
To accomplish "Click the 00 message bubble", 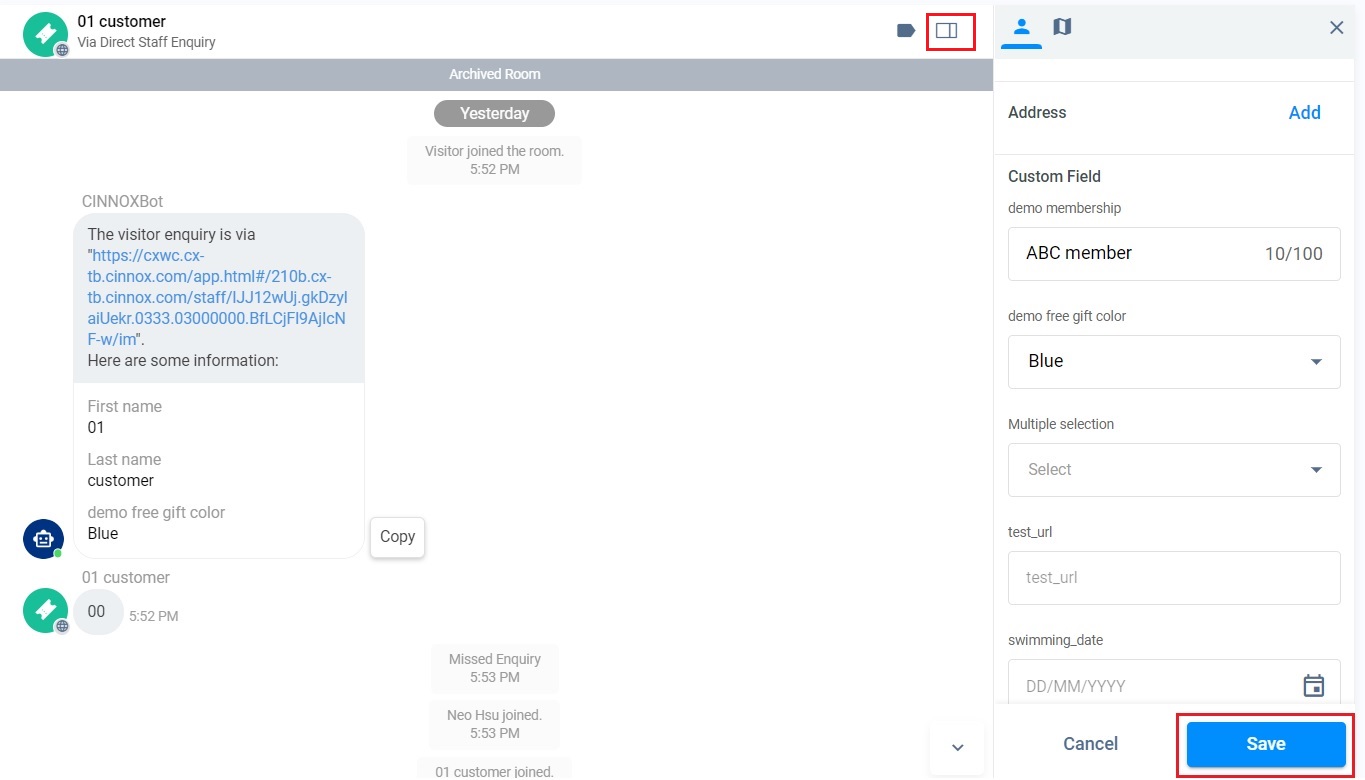I will click(x=97, y=611).
